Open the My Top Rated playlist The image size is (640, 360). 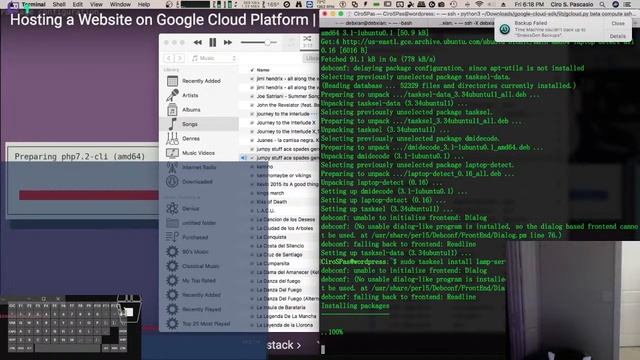pyautogui.click(x=199, y=280)
